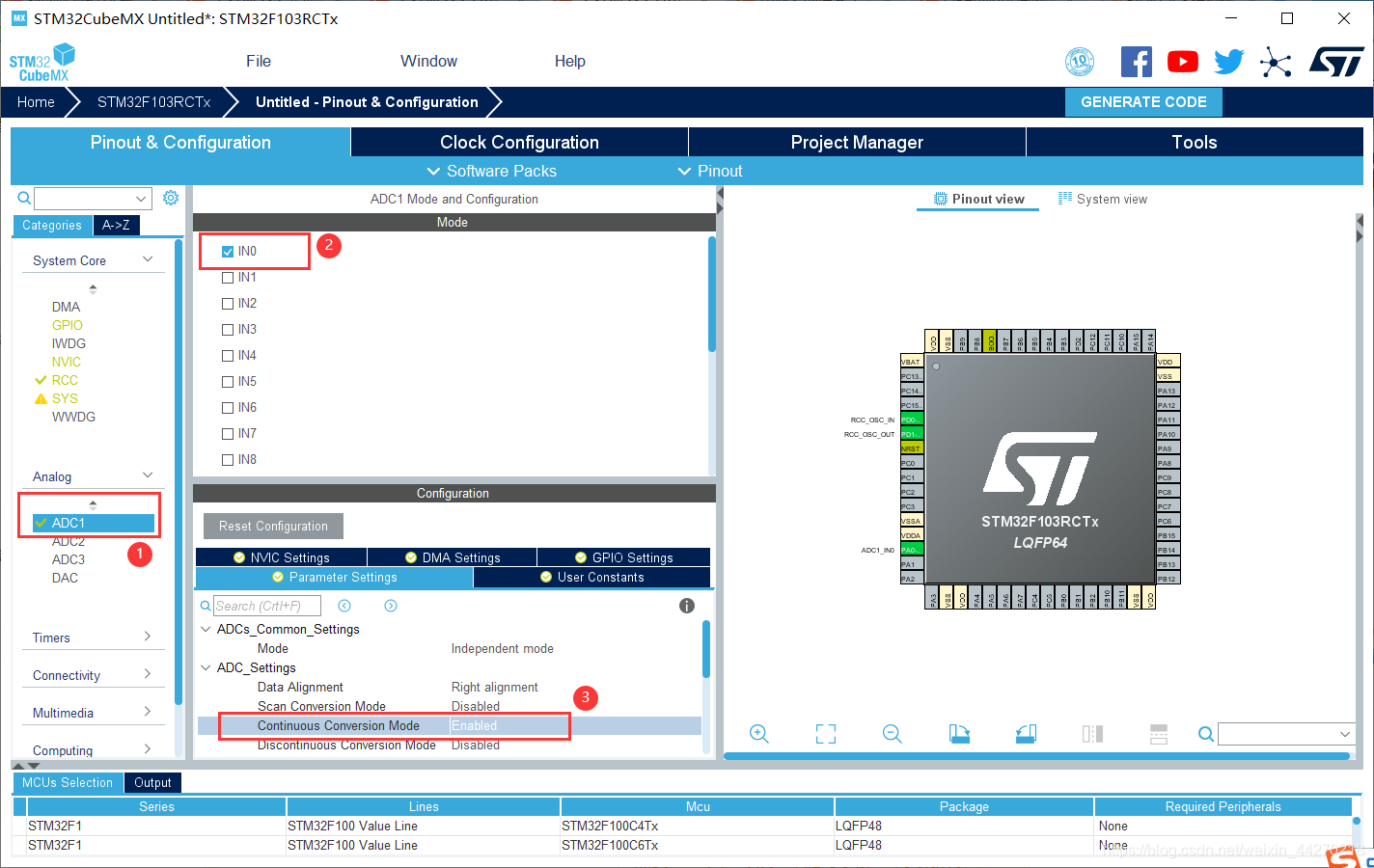Expand the Connectivity category
Viewport: 1374px width, 868px height.
tap(148, 674)
